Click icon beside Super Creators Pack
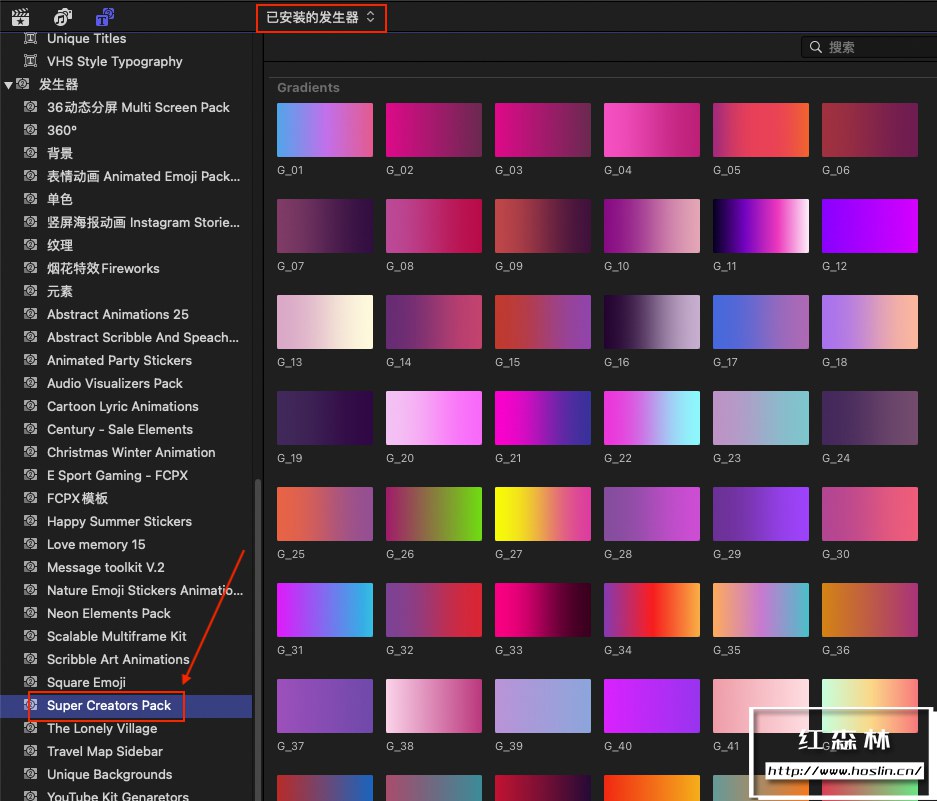Image resolution: width=937 pixels, height=801 pixels. tap(31, 705)
